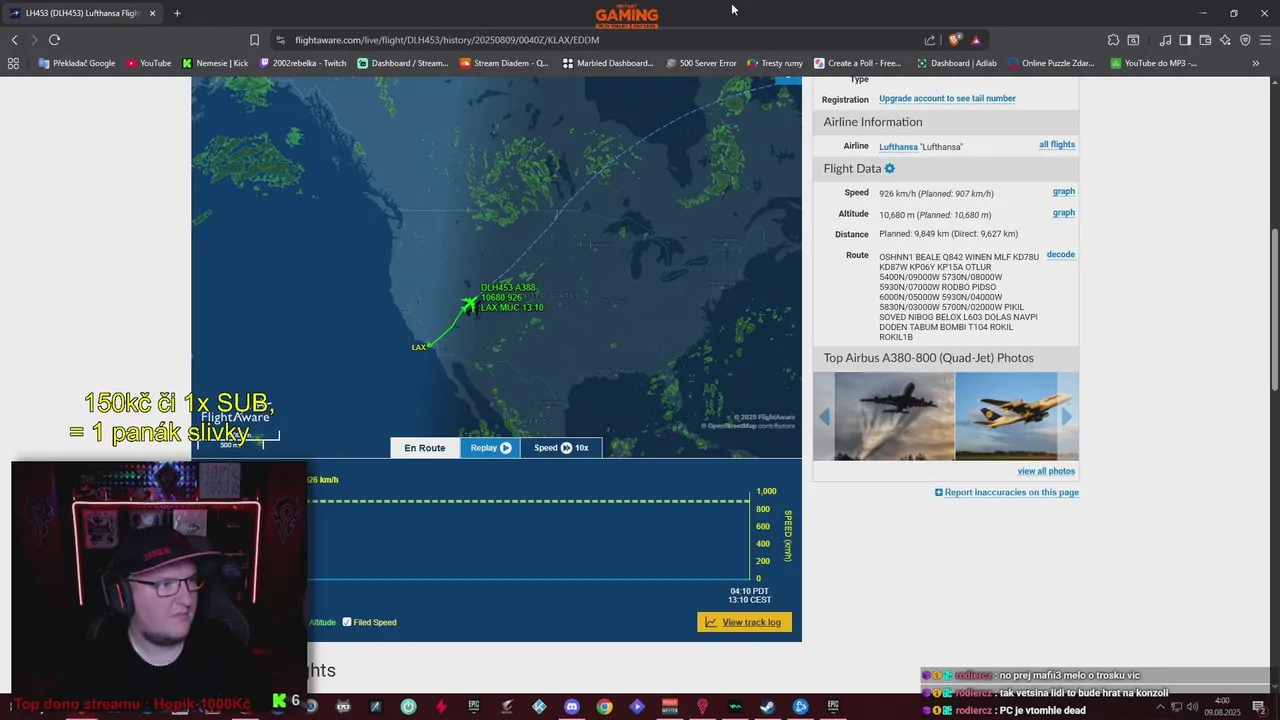
Task: Click the share icon in address bar
Action: (x=930, y=40)
